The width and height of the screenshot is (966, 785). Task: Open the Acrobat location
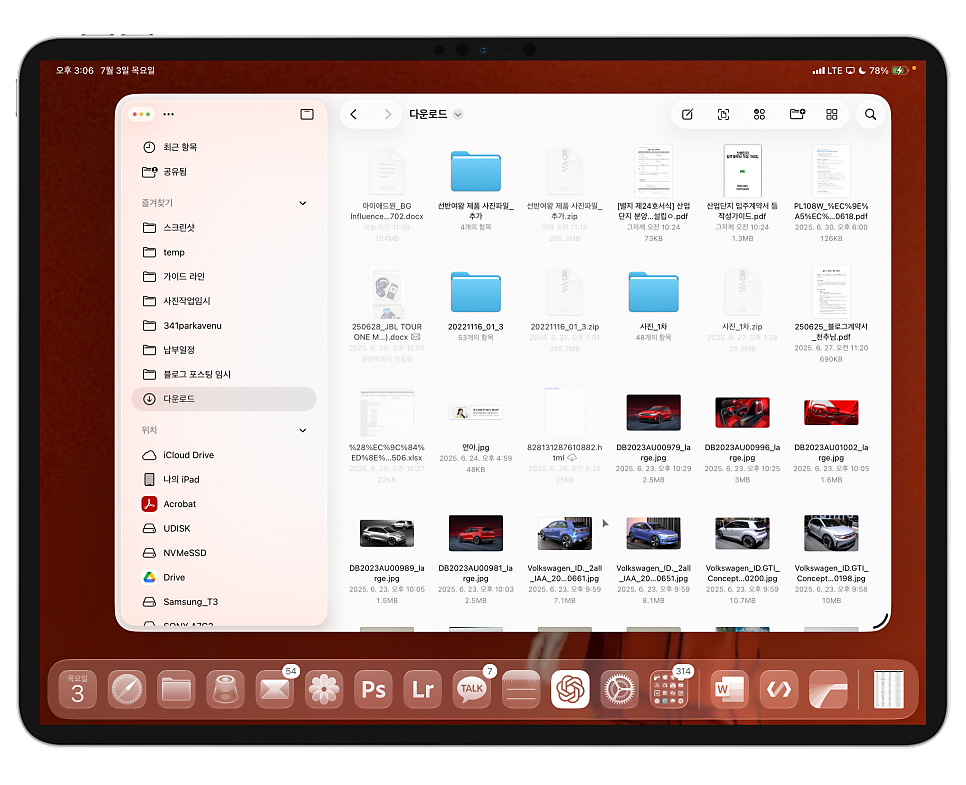[224, 503]
